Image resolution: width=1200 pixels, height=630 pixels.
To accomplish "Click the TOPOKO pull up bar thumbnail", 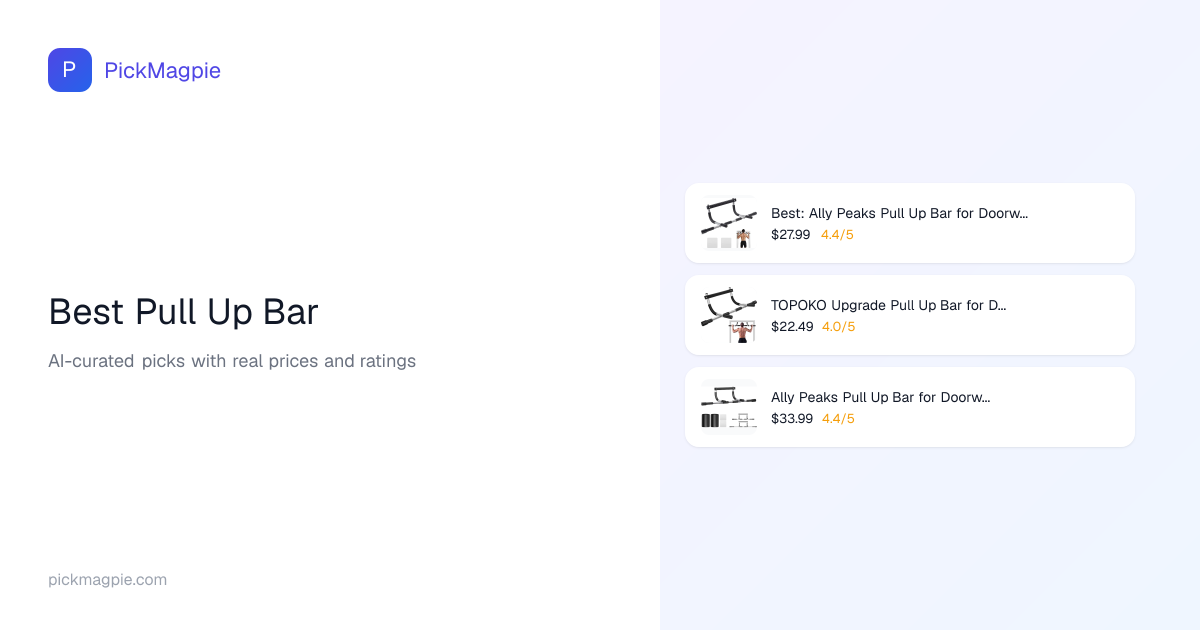I will click(729, 315).
